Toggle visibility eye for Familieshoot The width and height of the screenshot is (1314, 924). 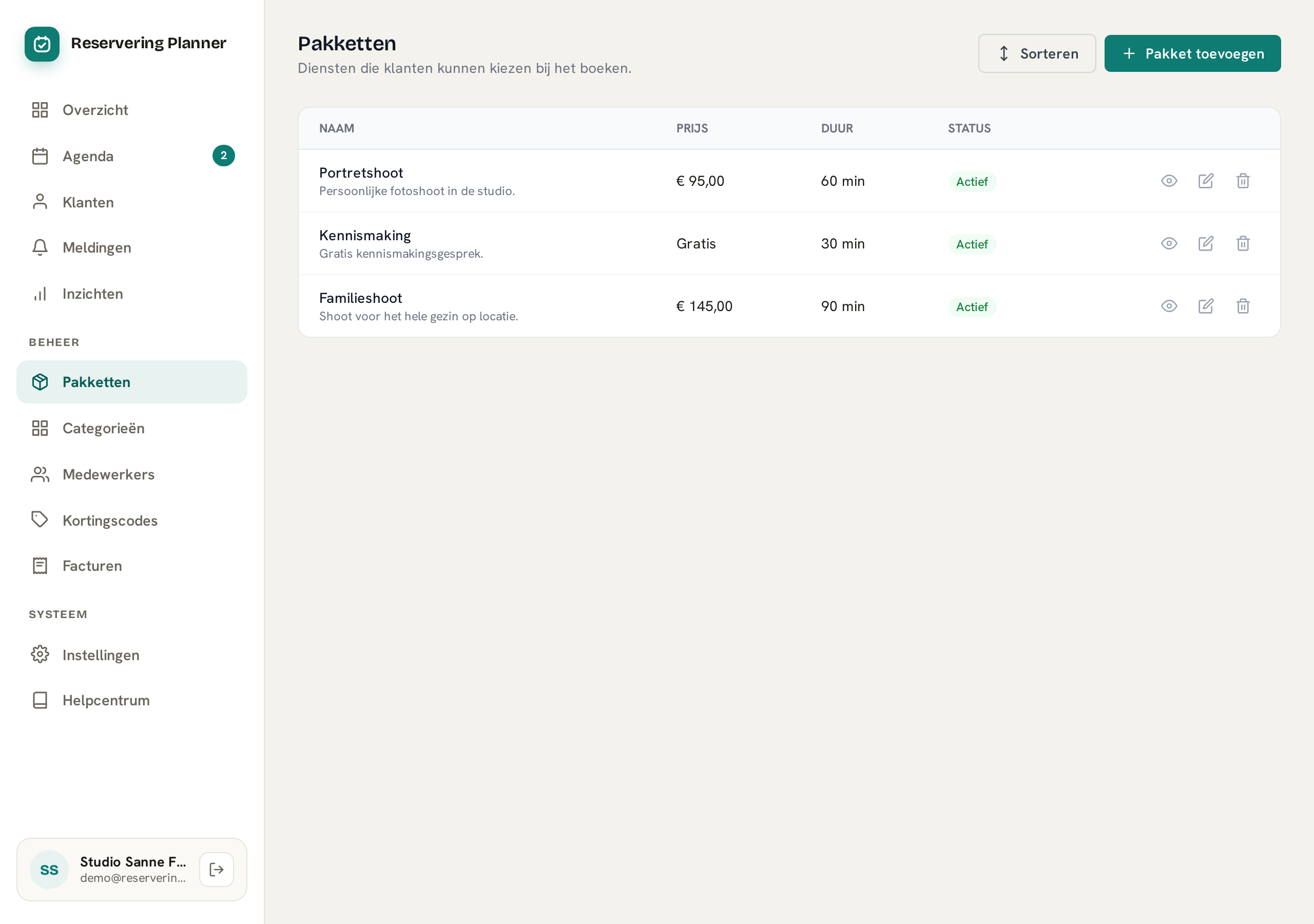pos(1169,306)
